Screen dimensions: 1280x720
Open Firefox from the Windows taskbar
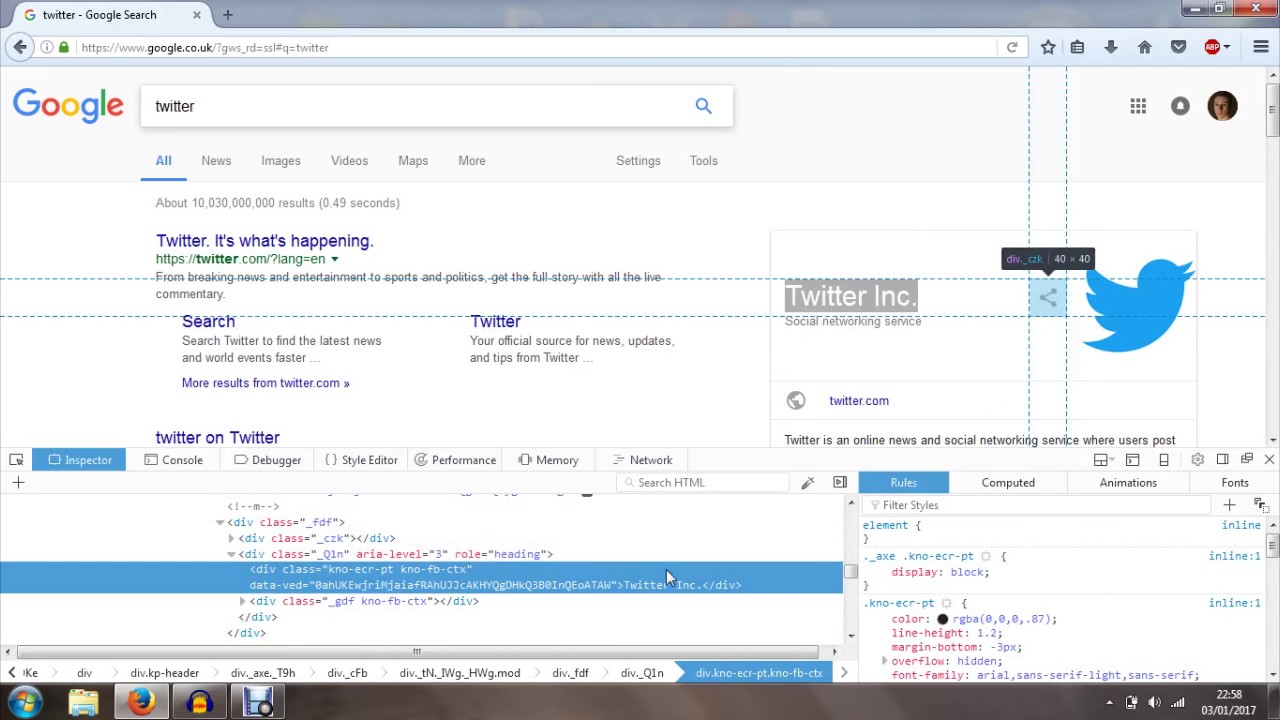pyautogui.click(x=141, y=702)
